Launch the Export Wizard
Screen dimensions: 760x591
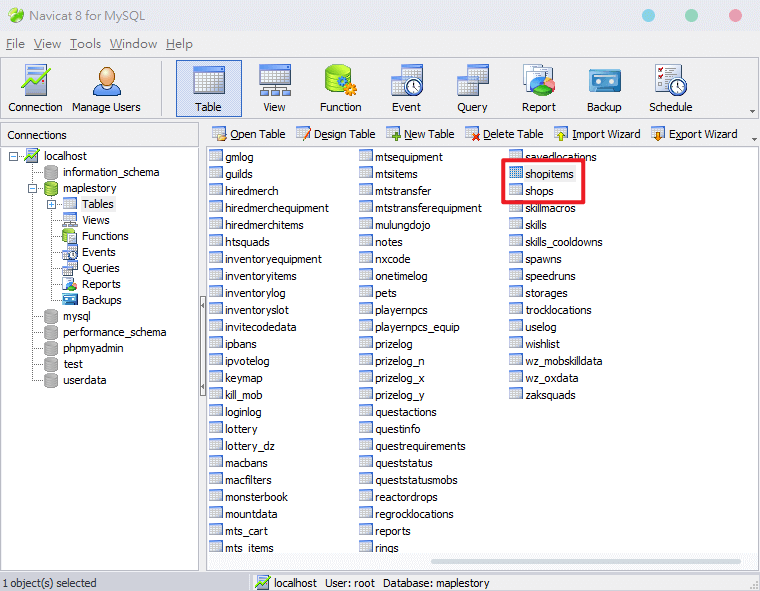pyautogui.click(x=695, y=134)
